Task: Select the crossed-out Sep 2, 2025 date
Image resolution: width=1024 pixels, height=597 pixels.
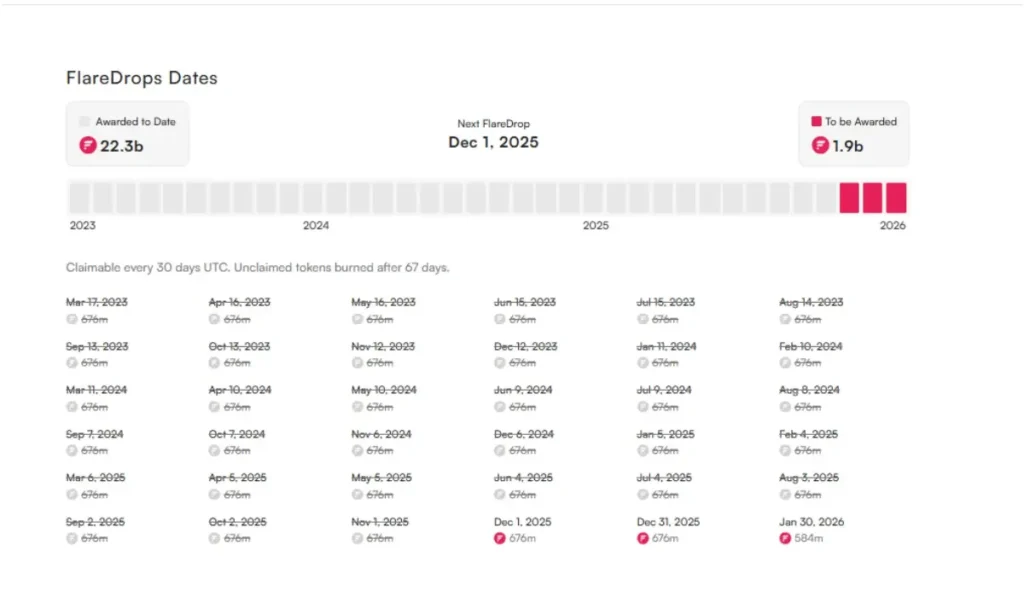Action: click(96, 522)
